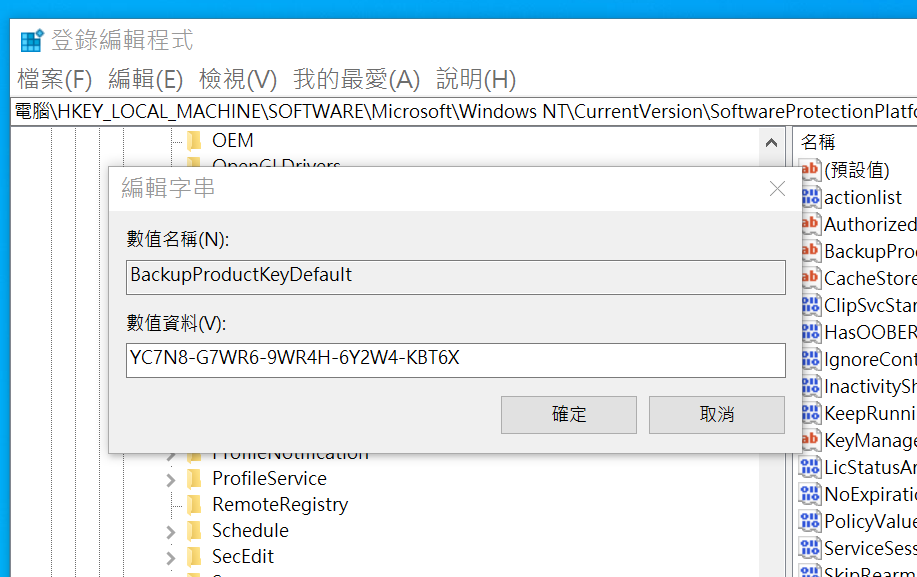The height and width of the screenshot is (577, 917).
Task: Click the string icon beside KeyManage entry
Action: tap(810, 440)
